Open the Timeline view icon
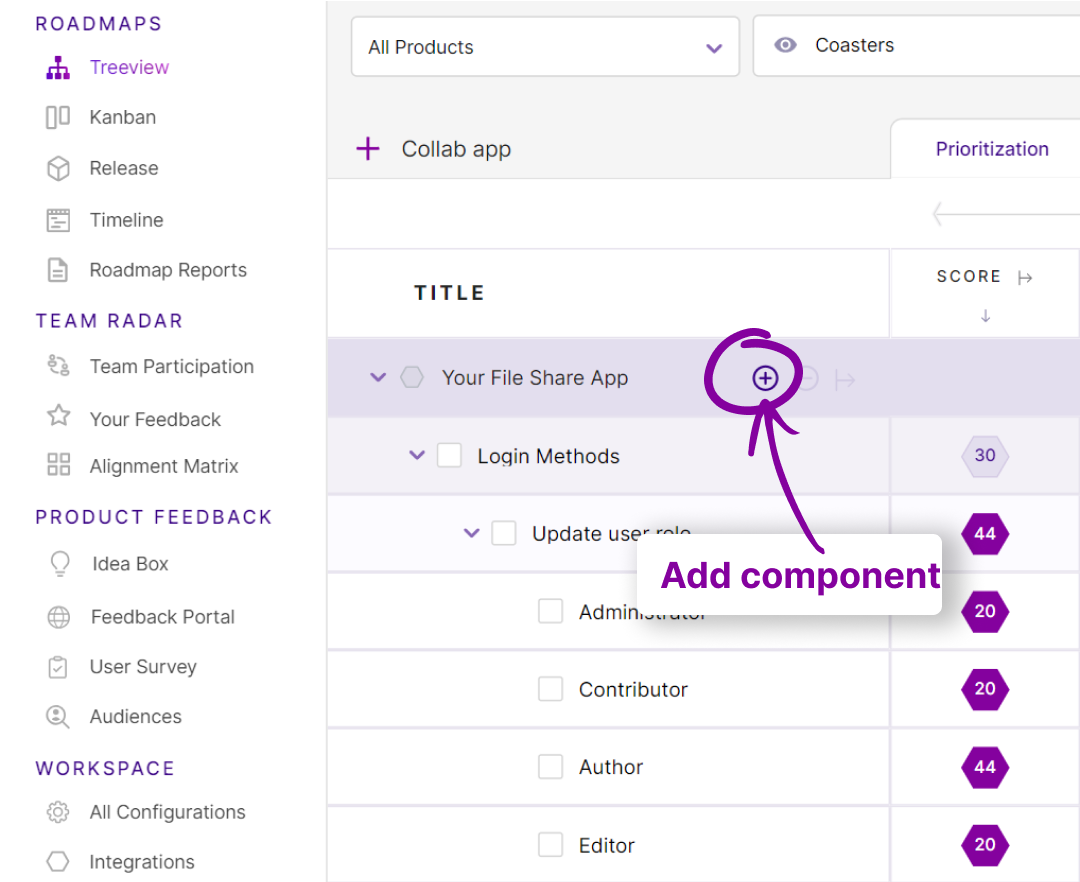 [x=57, y=219]
